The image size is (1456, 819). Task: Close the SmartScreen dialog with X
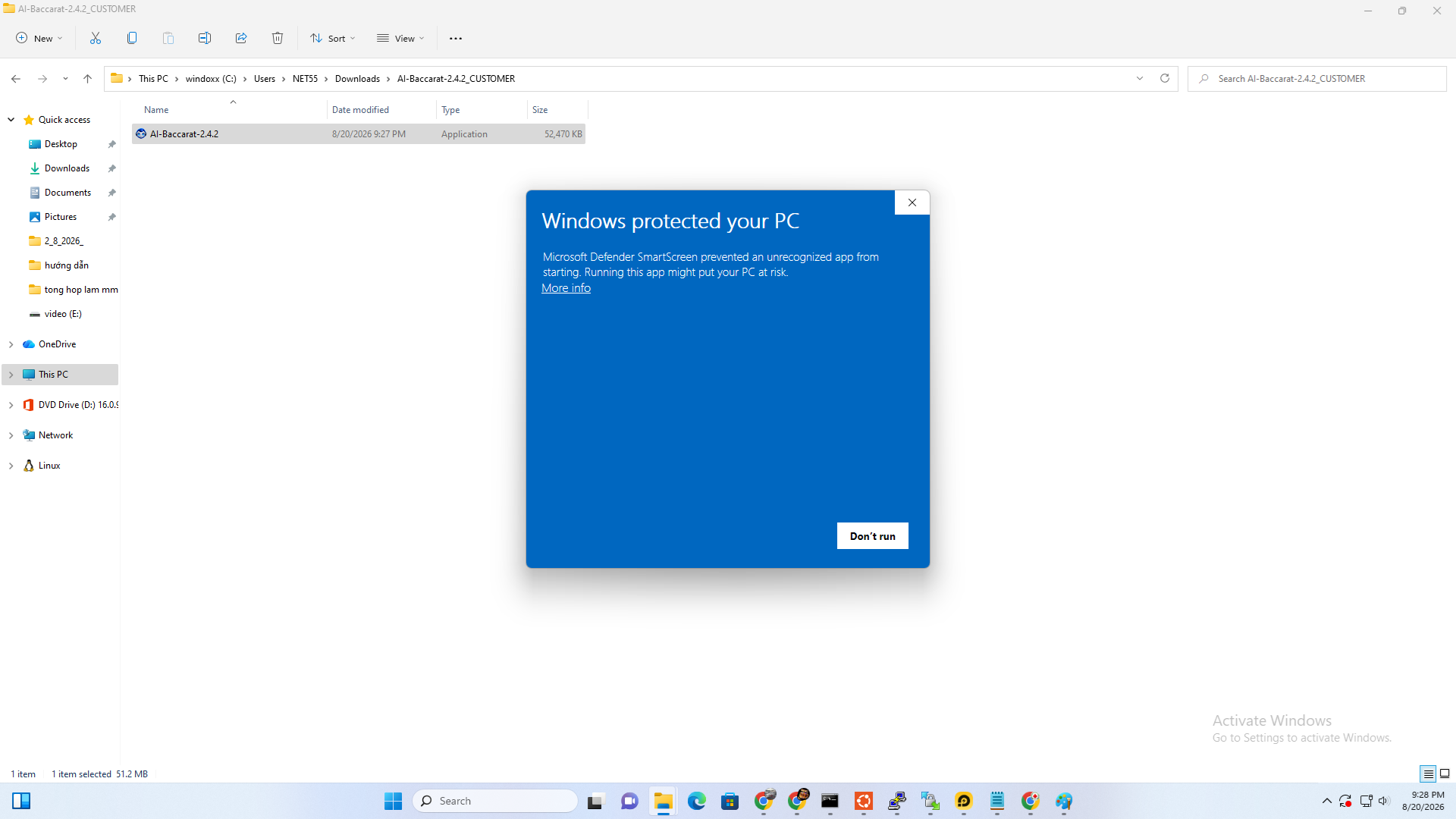912,202
